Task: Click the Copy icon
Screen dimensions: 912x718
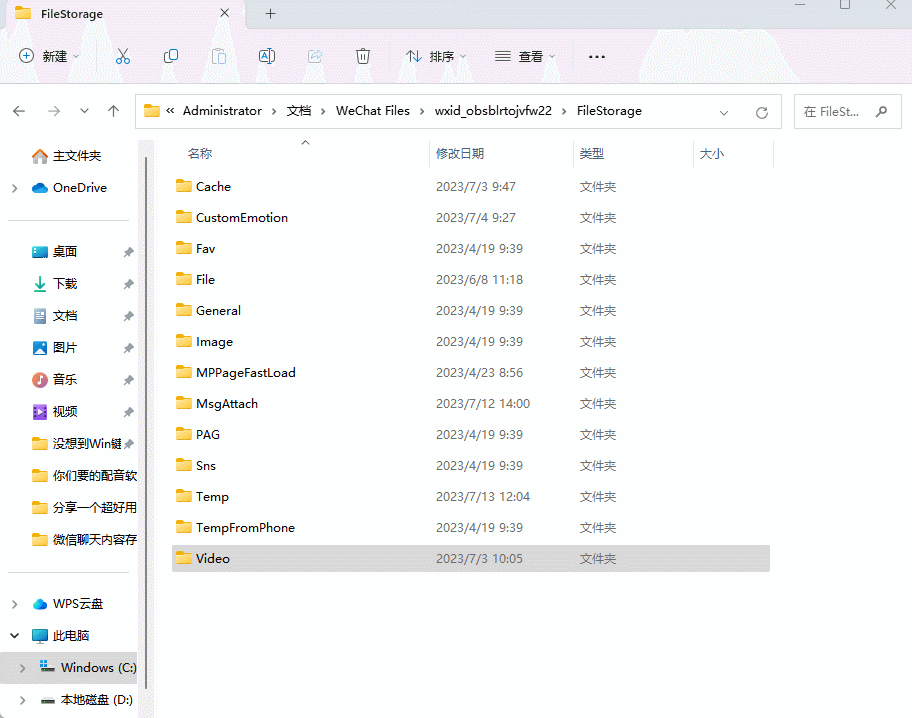Action: point(171,56)
